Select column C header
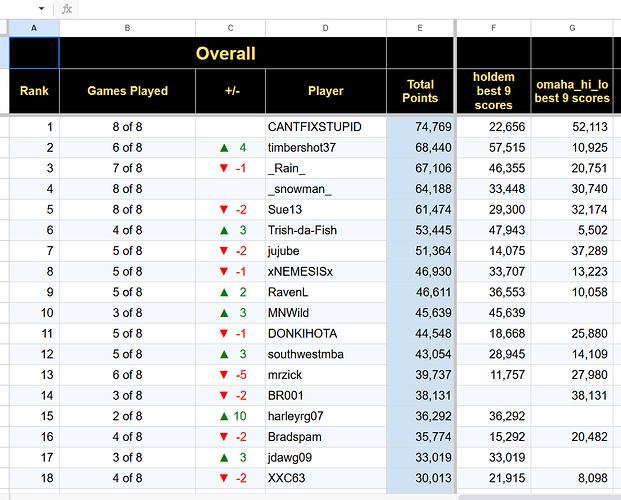621x500 pixels. (x=230, y=28)
